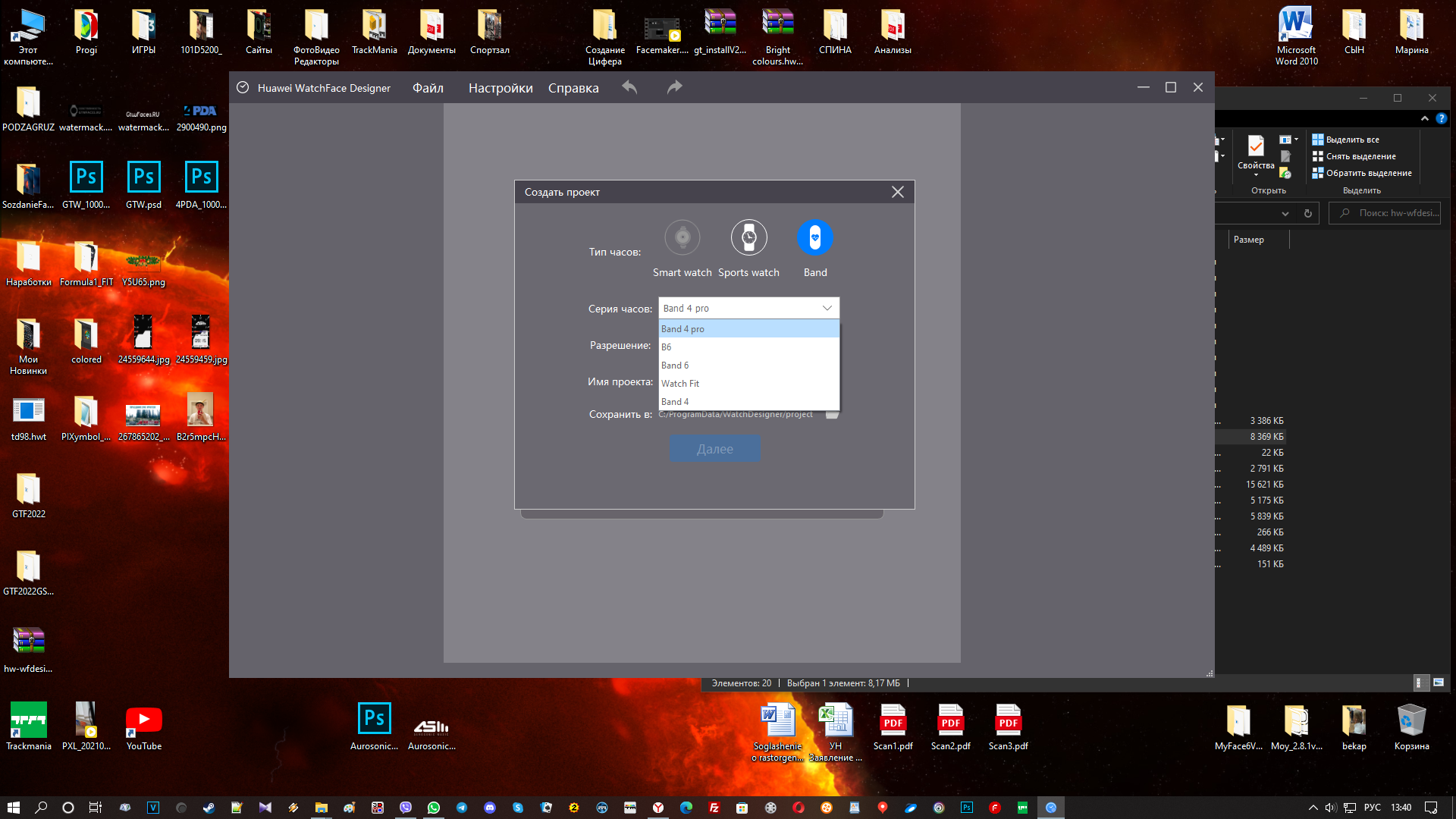Select gt_installV2 archive icon

(x=720, y=32)
